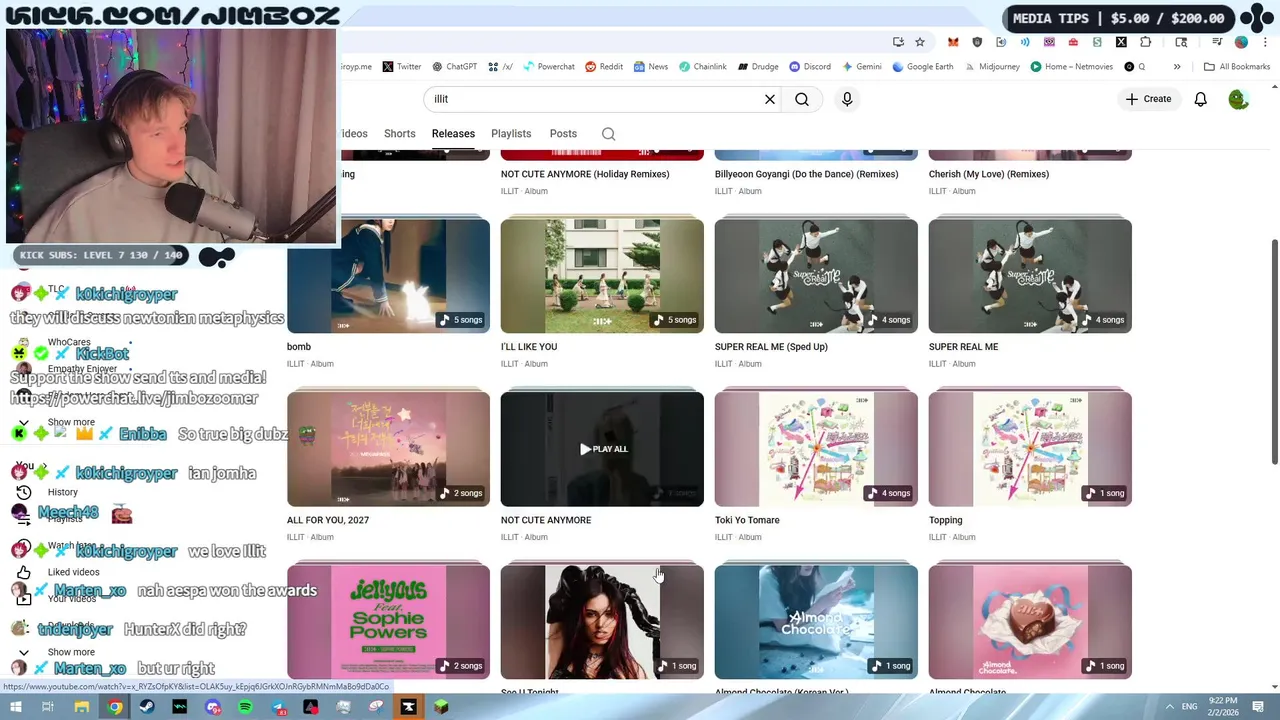Switch to the Posts tab

(563, 134)
